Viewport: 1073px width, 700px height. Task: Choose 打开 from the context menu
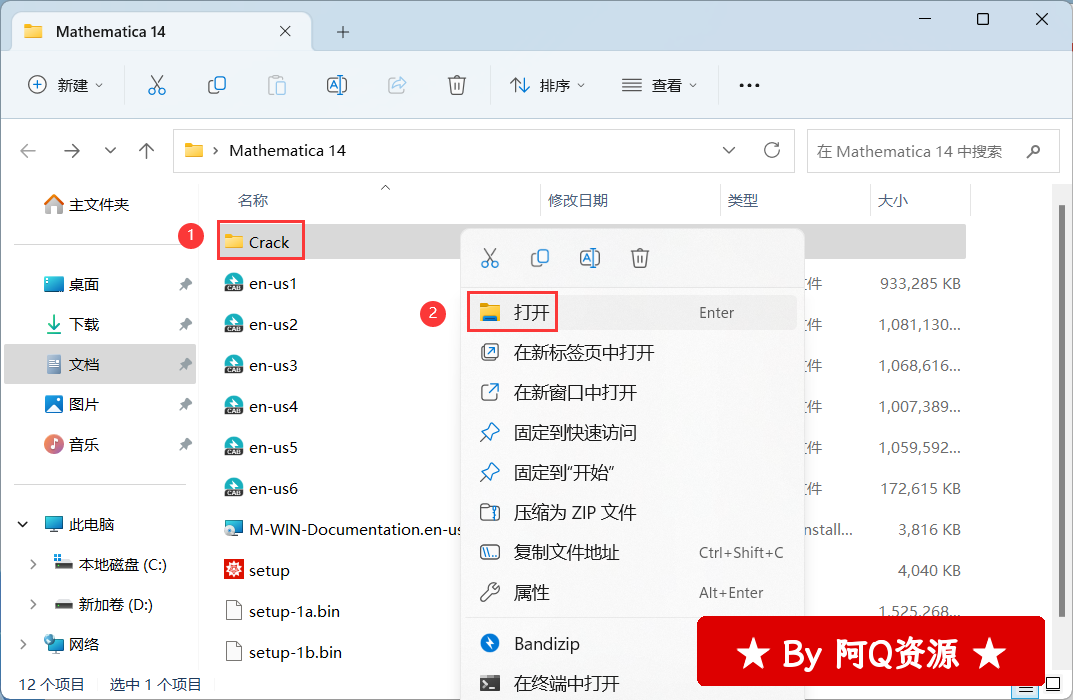point(632,313)
